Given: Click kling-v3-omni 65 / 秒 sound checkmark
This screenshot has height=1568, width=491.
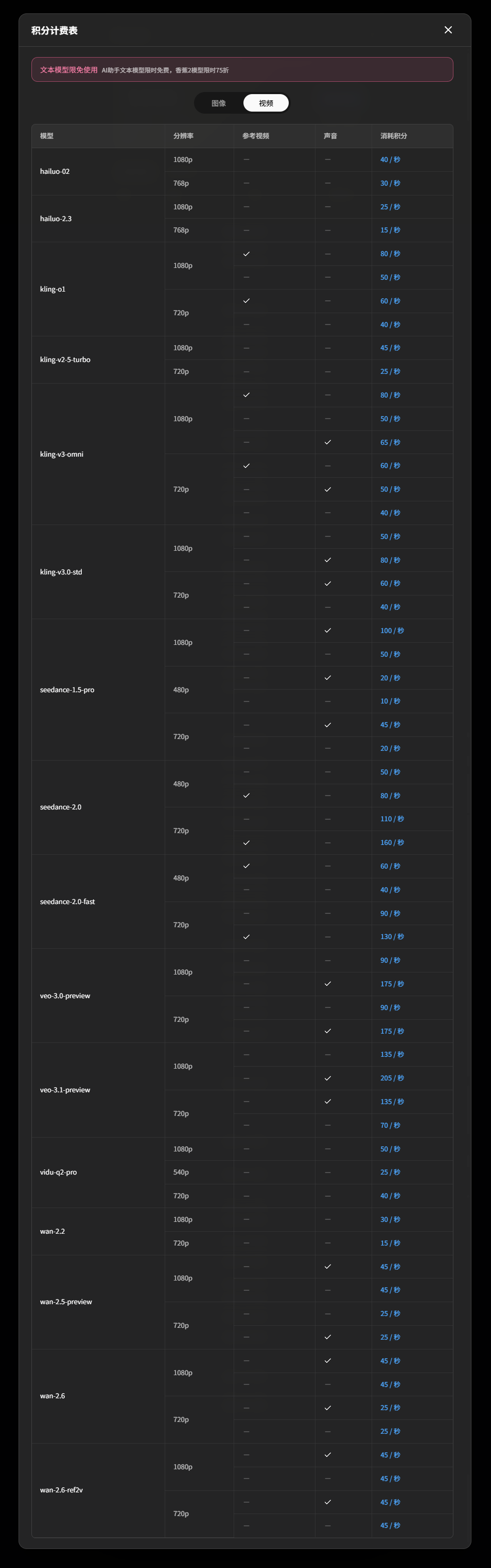Looking at the screenshot, I should click(x=328, y=442).
